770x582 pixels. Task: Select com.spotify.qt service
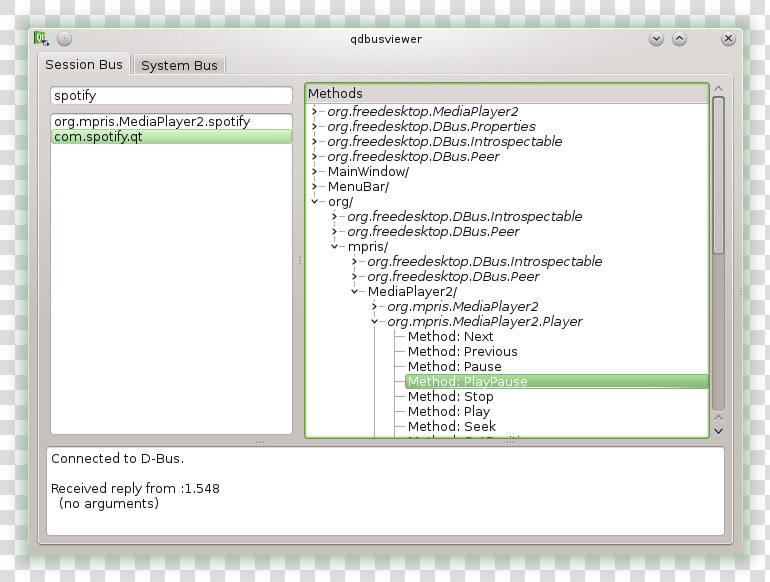point(171,137)
